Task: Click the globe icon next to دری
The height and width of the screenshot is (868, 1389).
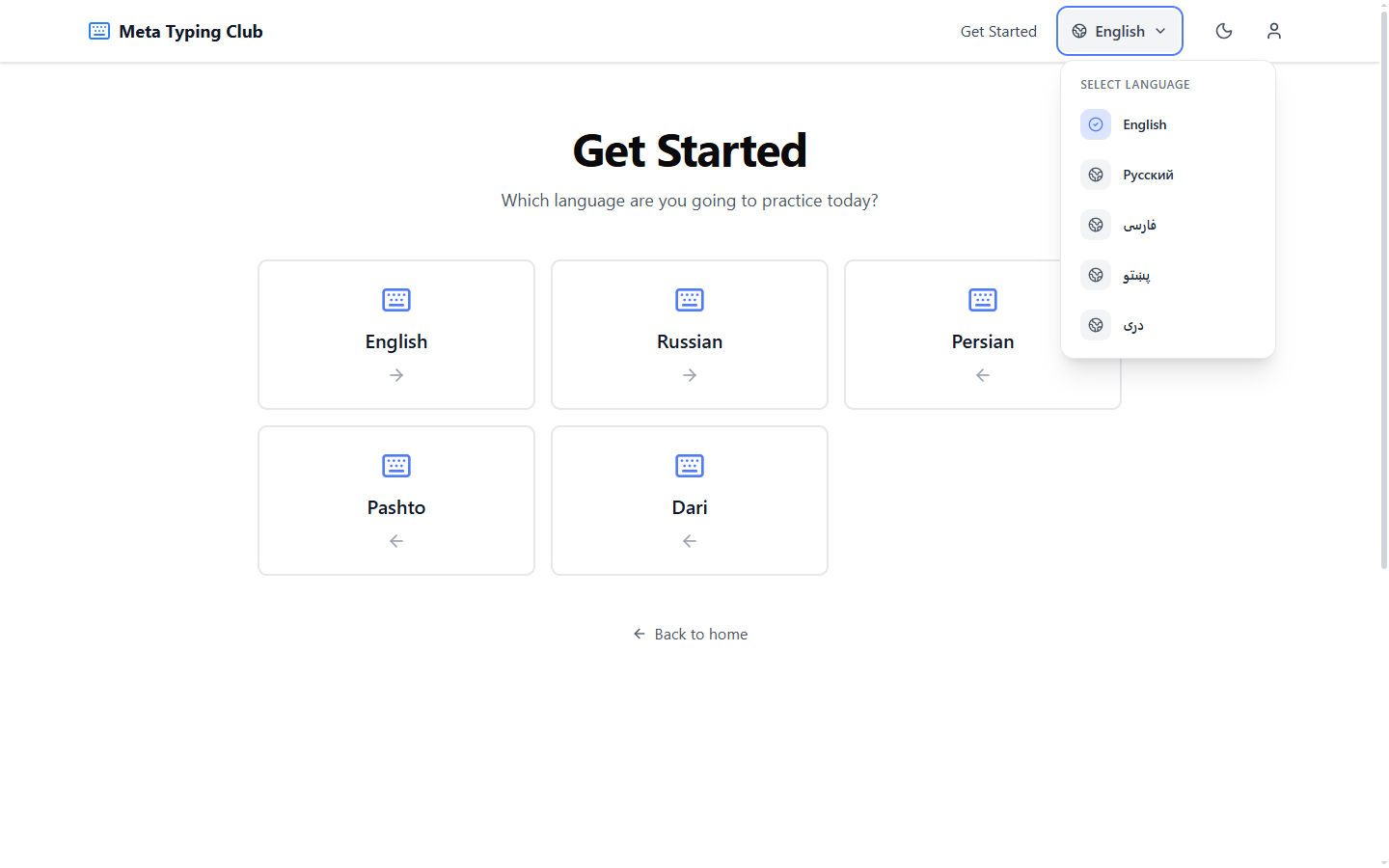Action: pyautogui.click(x=1096, y=325)
